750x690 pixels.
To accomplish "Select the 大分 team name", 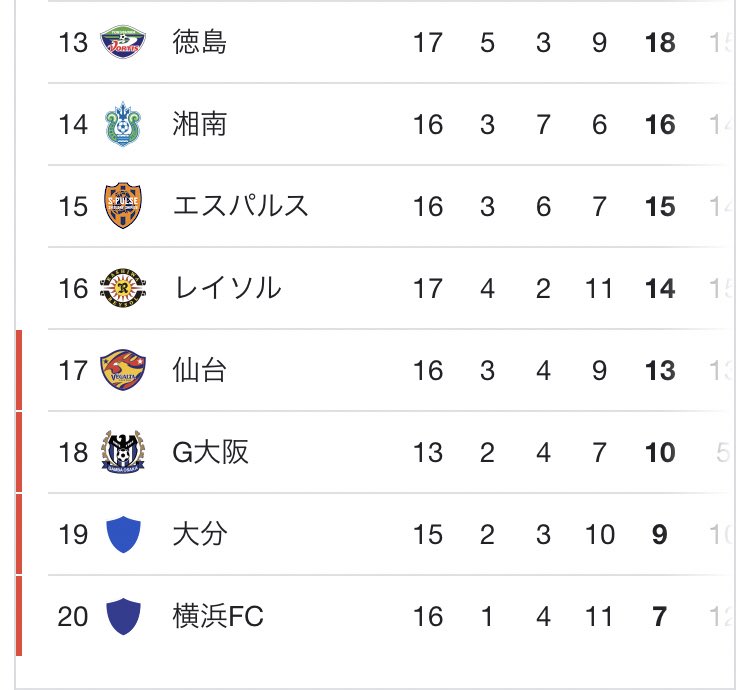I will [199, 535].
